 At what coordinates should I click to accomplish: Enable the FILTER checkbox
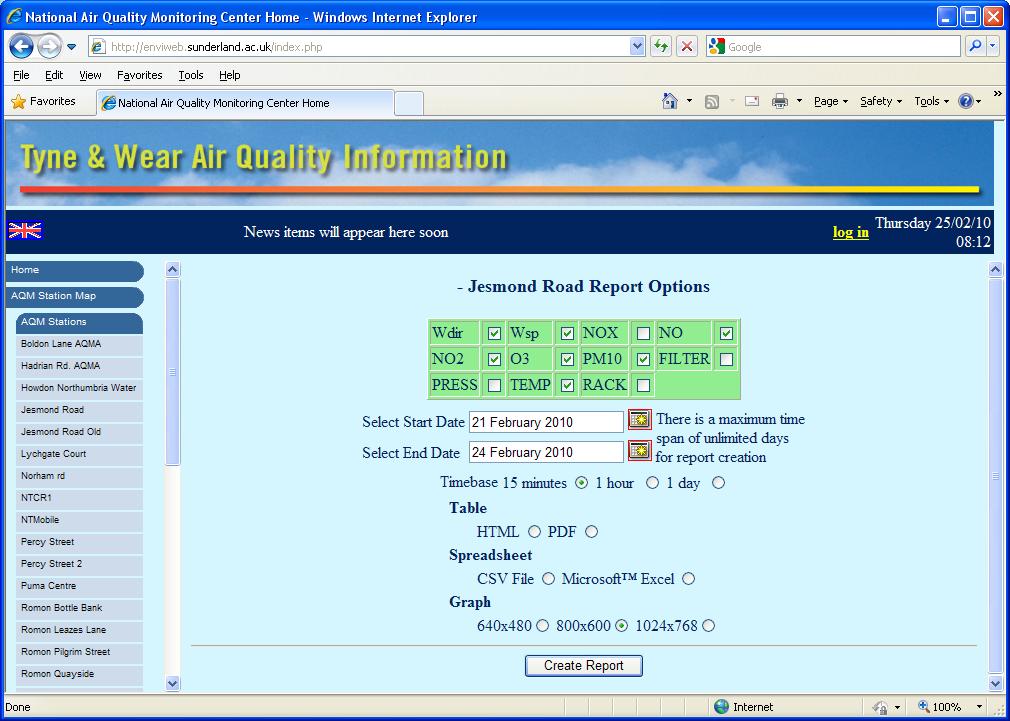(x=727, y=358)
